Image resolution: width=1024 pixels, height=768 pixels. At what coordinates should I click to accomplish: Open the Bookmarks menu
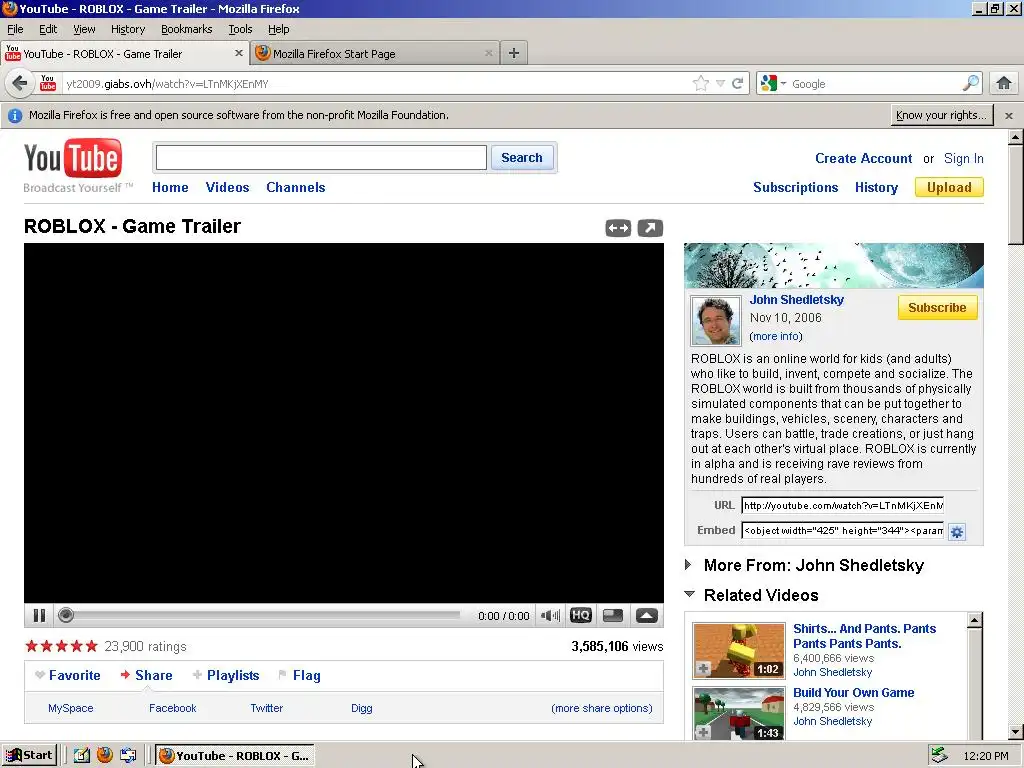coord(187,29)
